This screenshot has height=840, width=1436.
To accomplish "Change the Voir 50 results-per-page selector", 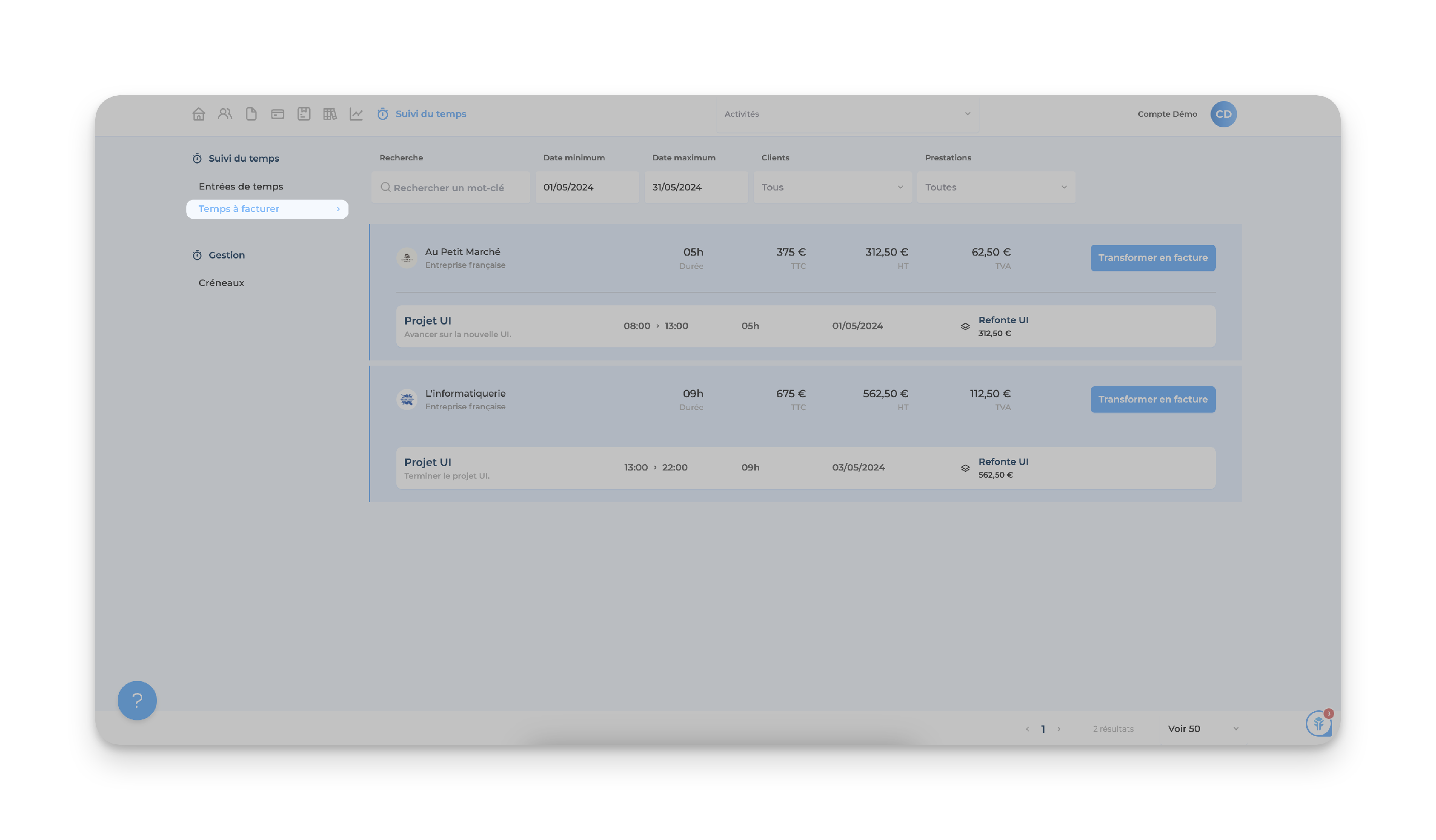I will coord(1202,728).
